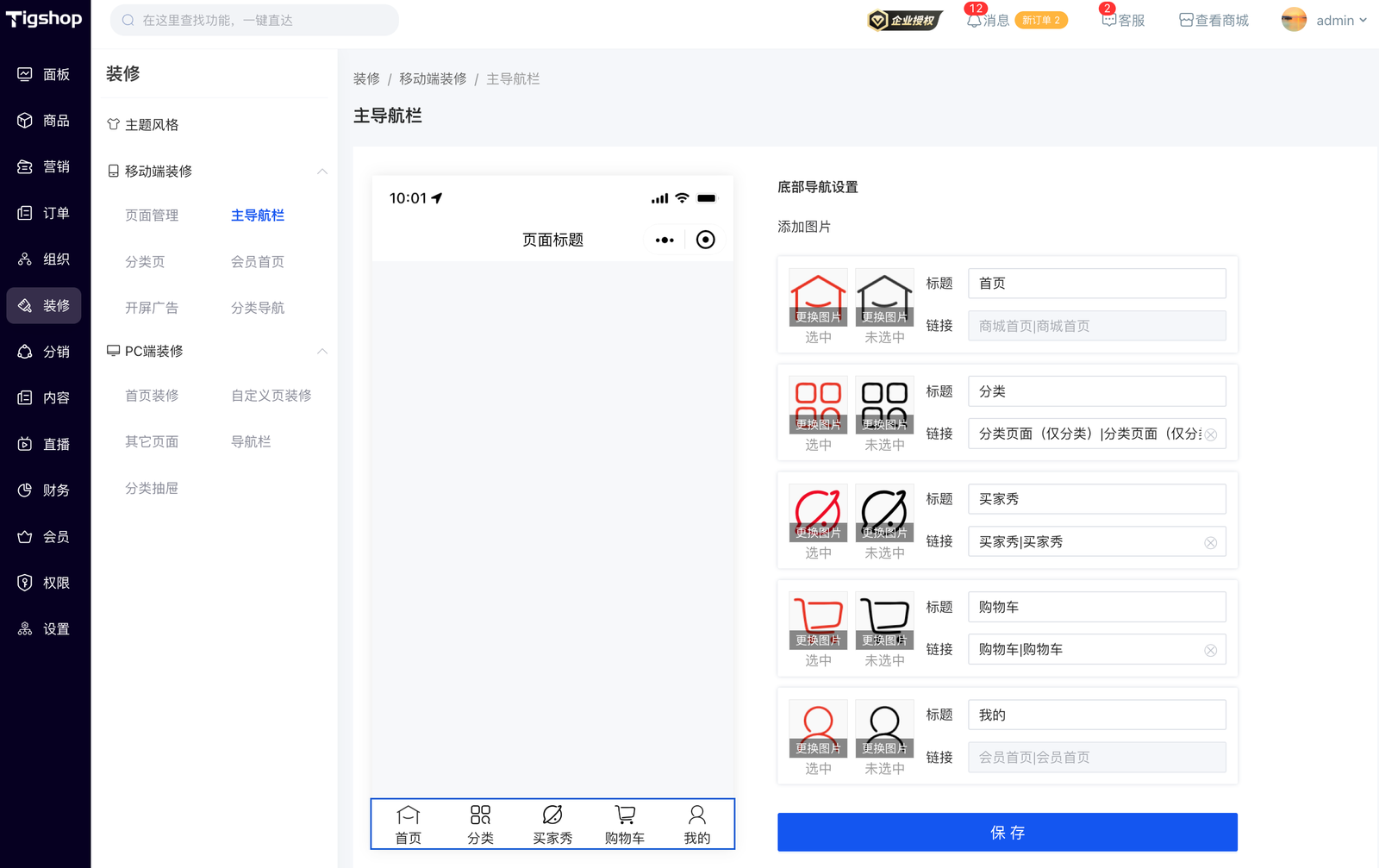Open 自定义页装修 menu item
This screenshot has width=1379, height=868.
(271, 396)
